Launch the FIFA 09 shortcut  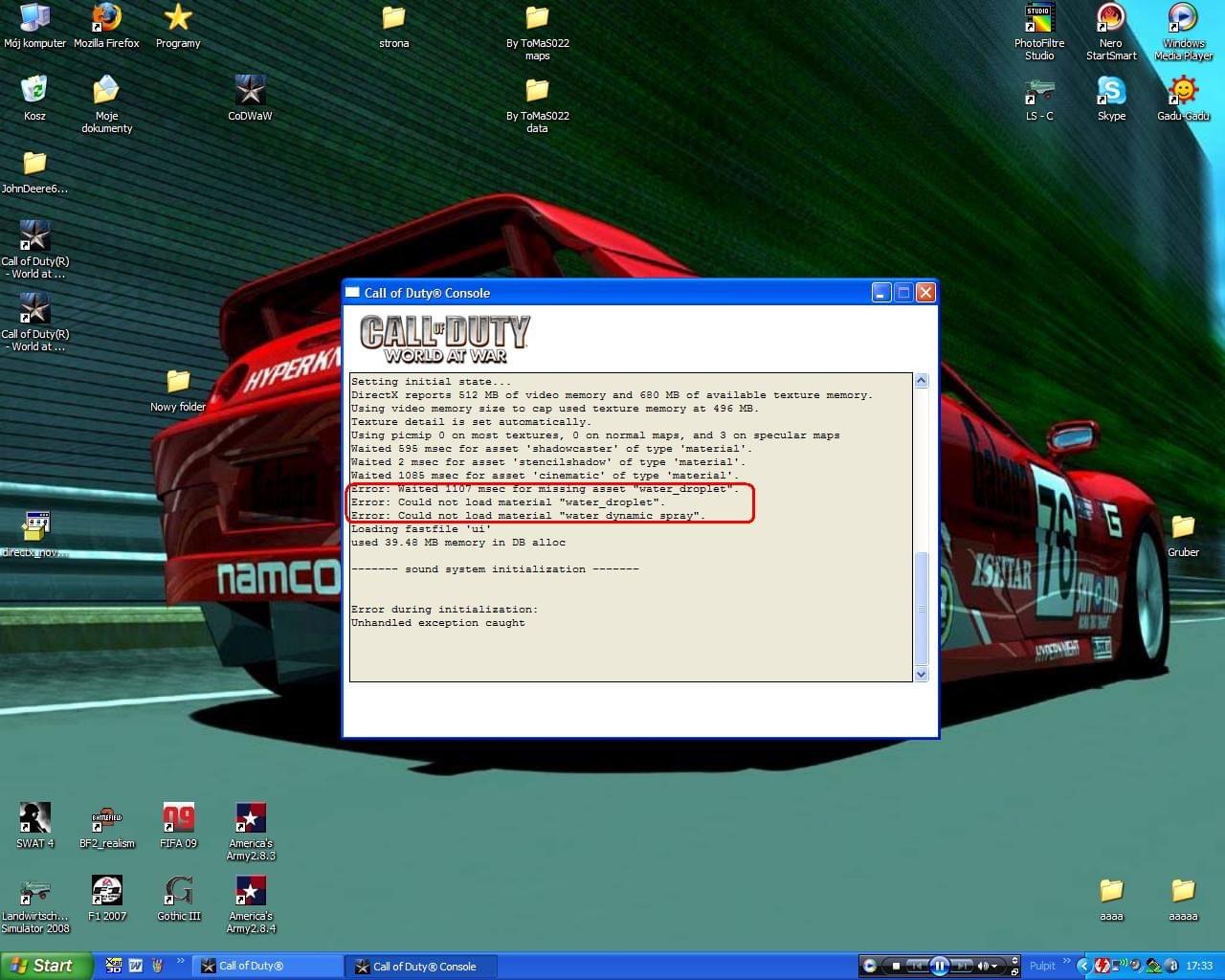178,826
